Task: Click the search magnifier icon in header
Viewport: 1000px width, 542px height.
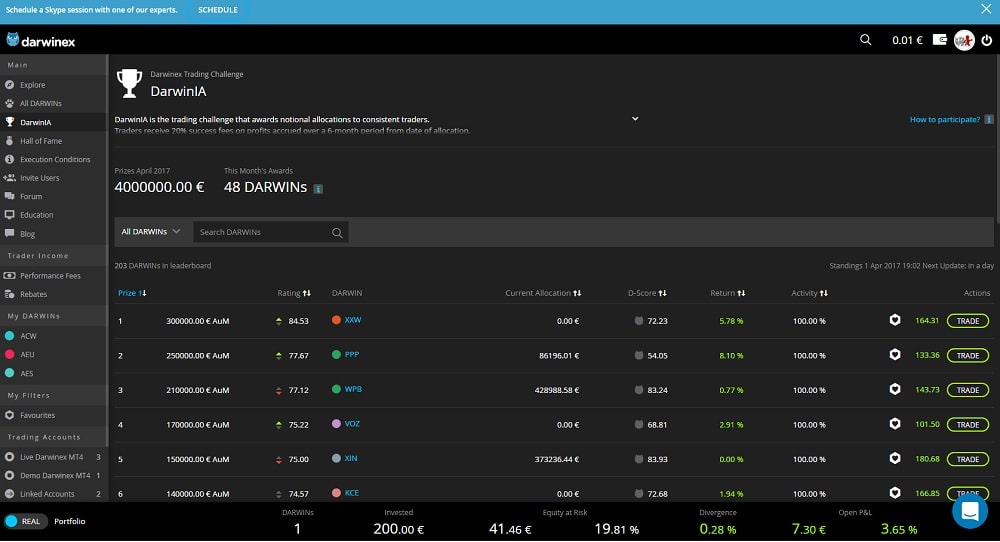Action: [x=866, y=40]
